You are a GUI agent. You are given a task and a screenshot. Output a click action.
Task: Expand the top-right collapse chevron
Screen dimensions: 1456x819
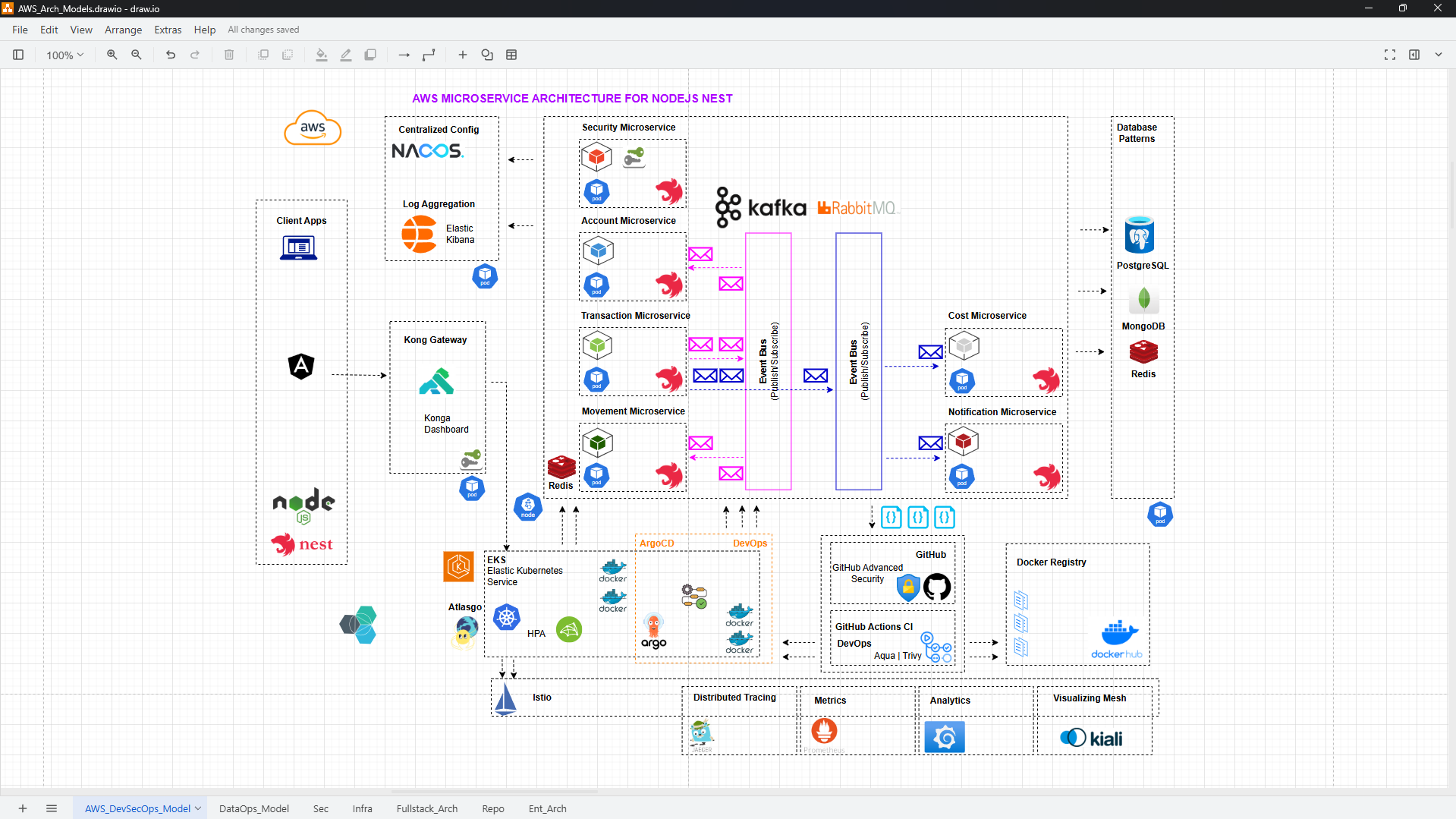tap(1439, 55)
